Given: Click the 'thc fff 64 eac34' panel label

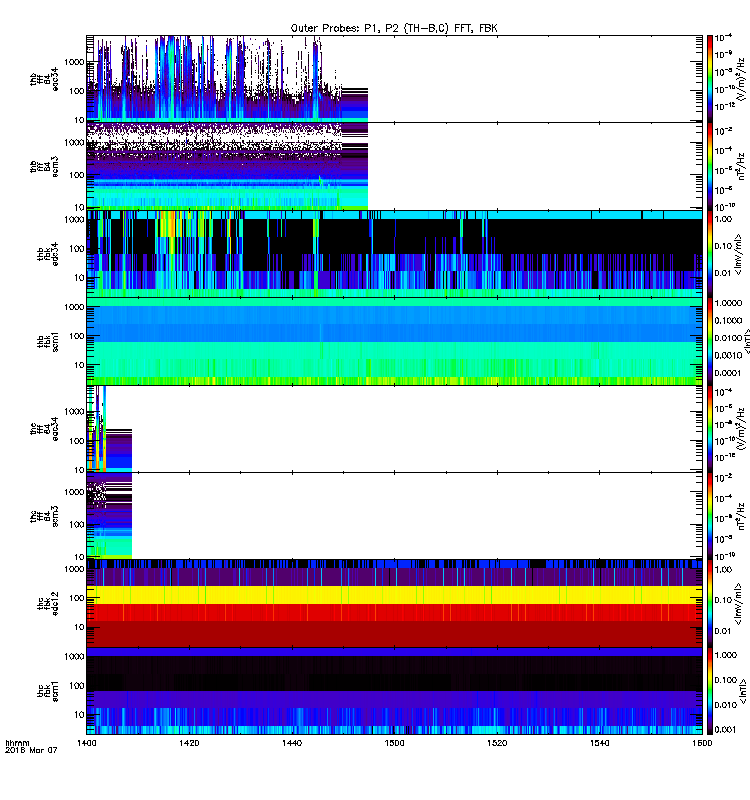Looking at the screenshot, I should click(44, 429).
